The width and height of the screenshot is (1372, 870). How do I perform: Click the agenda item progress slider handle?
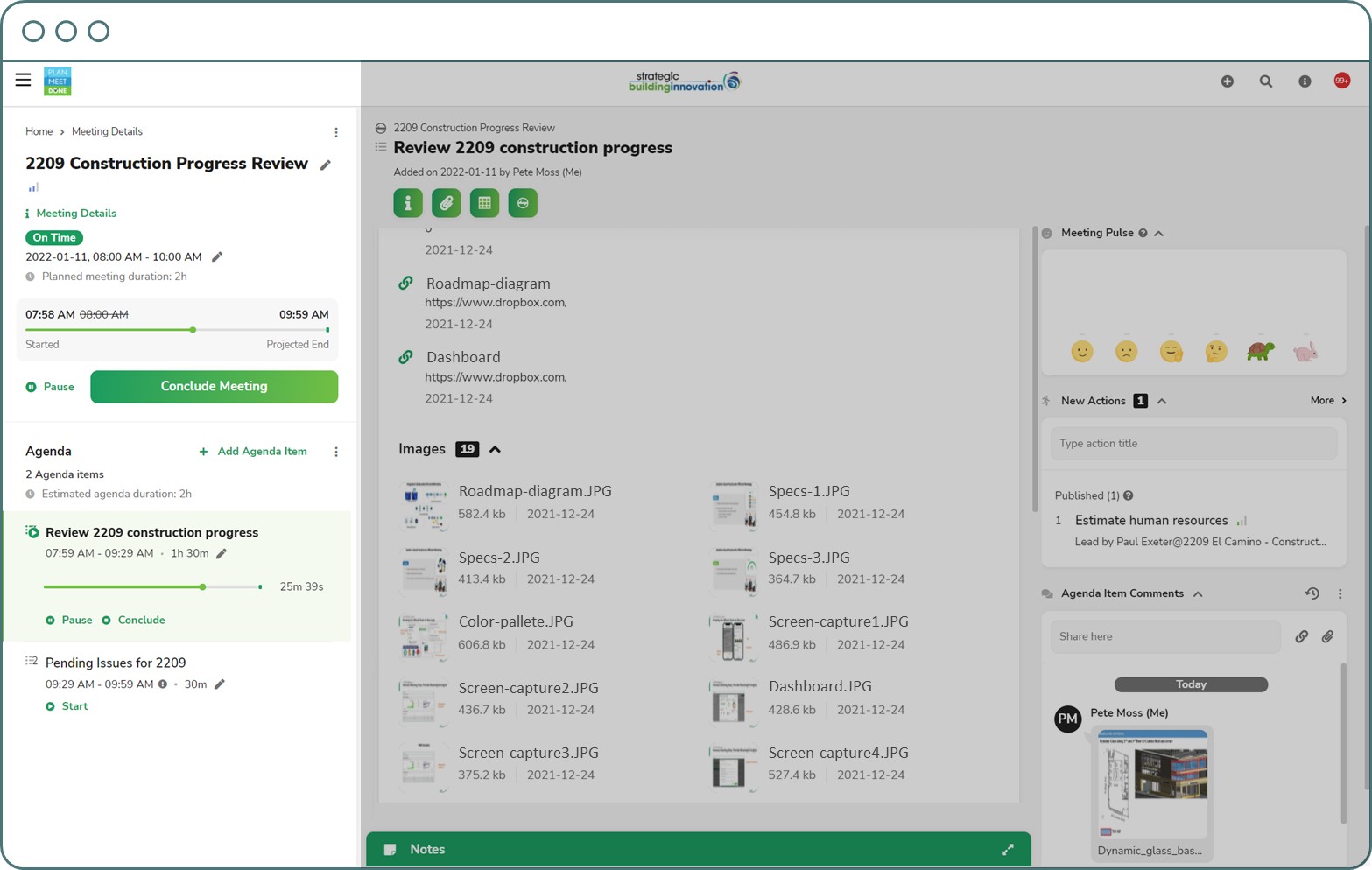(x=203, y=587)
